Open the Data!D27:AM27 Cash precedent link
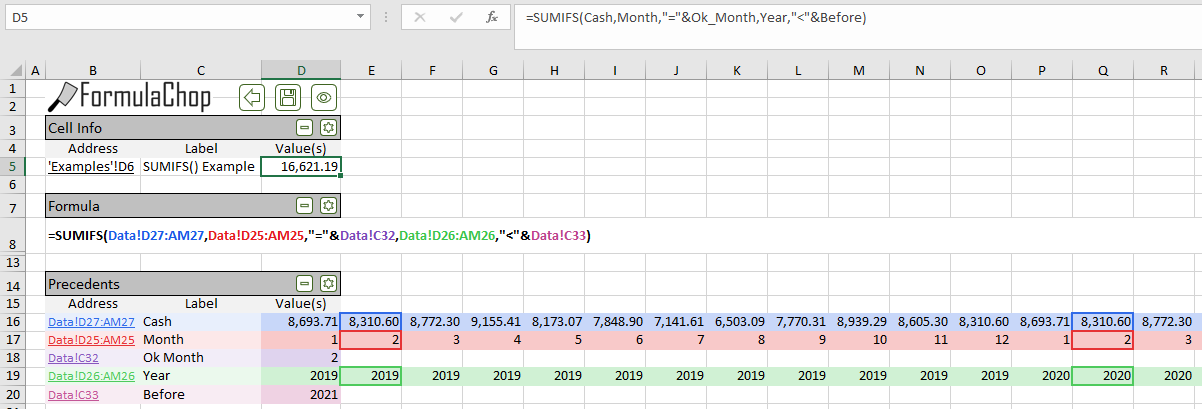Viewport: 1202px width, 409px height. click(91, 322)
